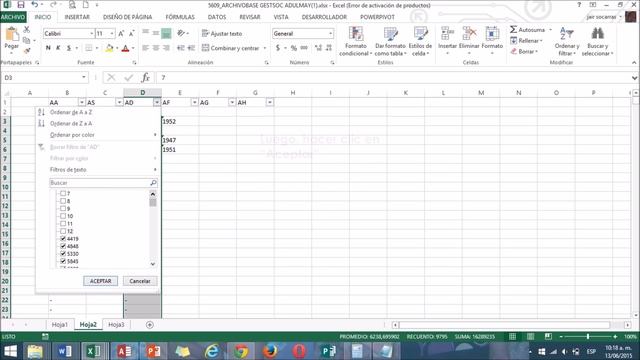Viewport: 640px width, 360px height.
Task: Adjust the zoom slider in status bar
Action: pos(588,337)
